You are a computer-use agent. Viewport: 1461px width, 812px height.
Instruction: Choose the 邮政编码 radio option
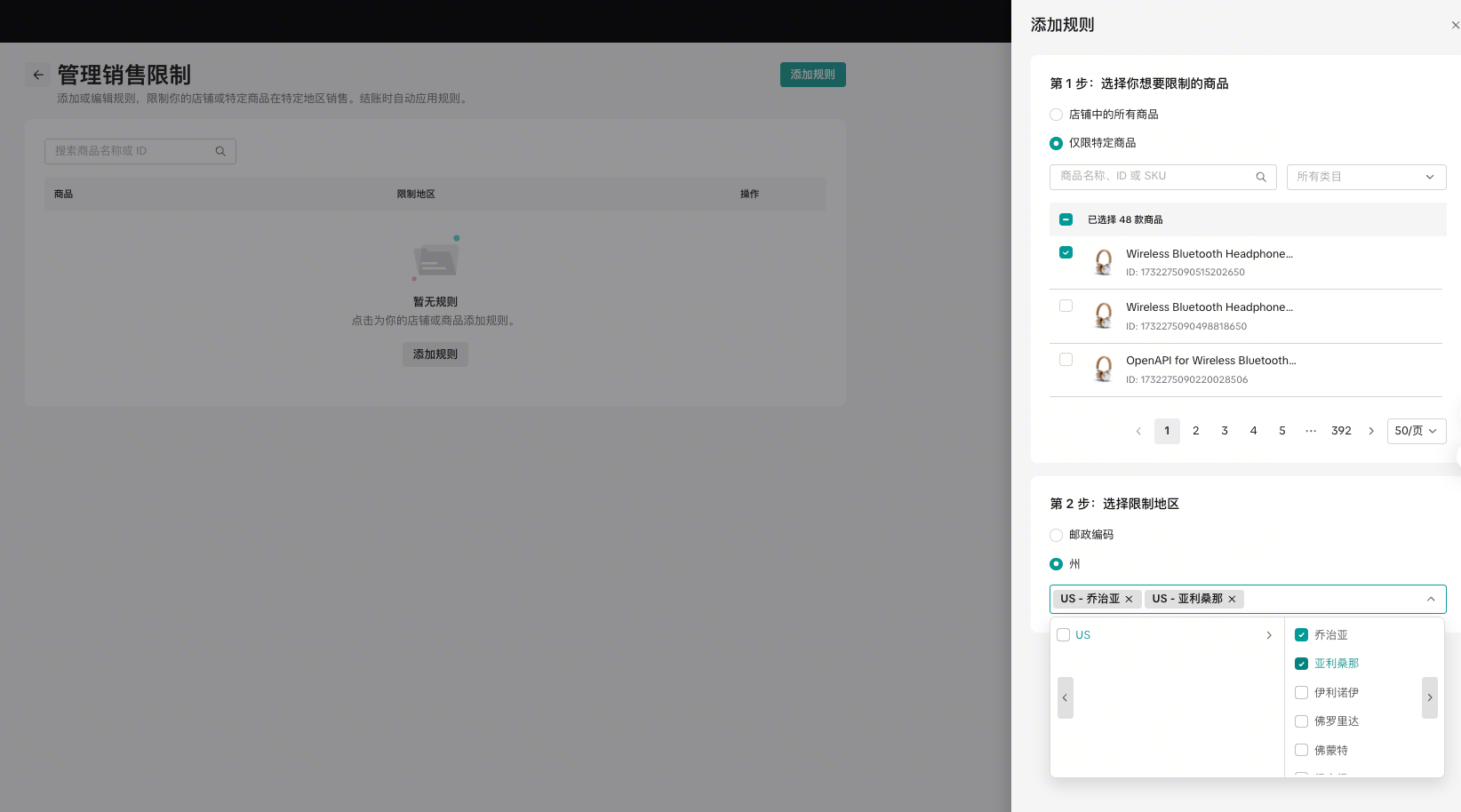click(1056, 535)
